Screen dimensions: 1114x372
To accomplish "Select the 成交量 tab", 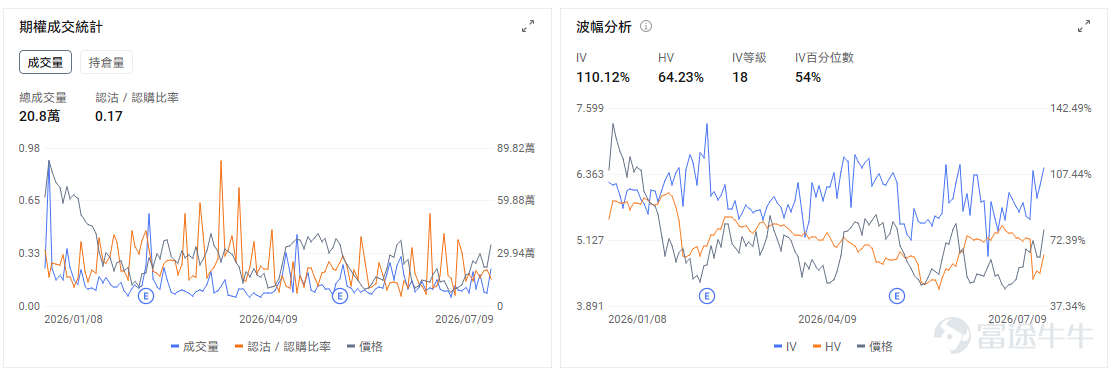I will click(x=45, y=62).
